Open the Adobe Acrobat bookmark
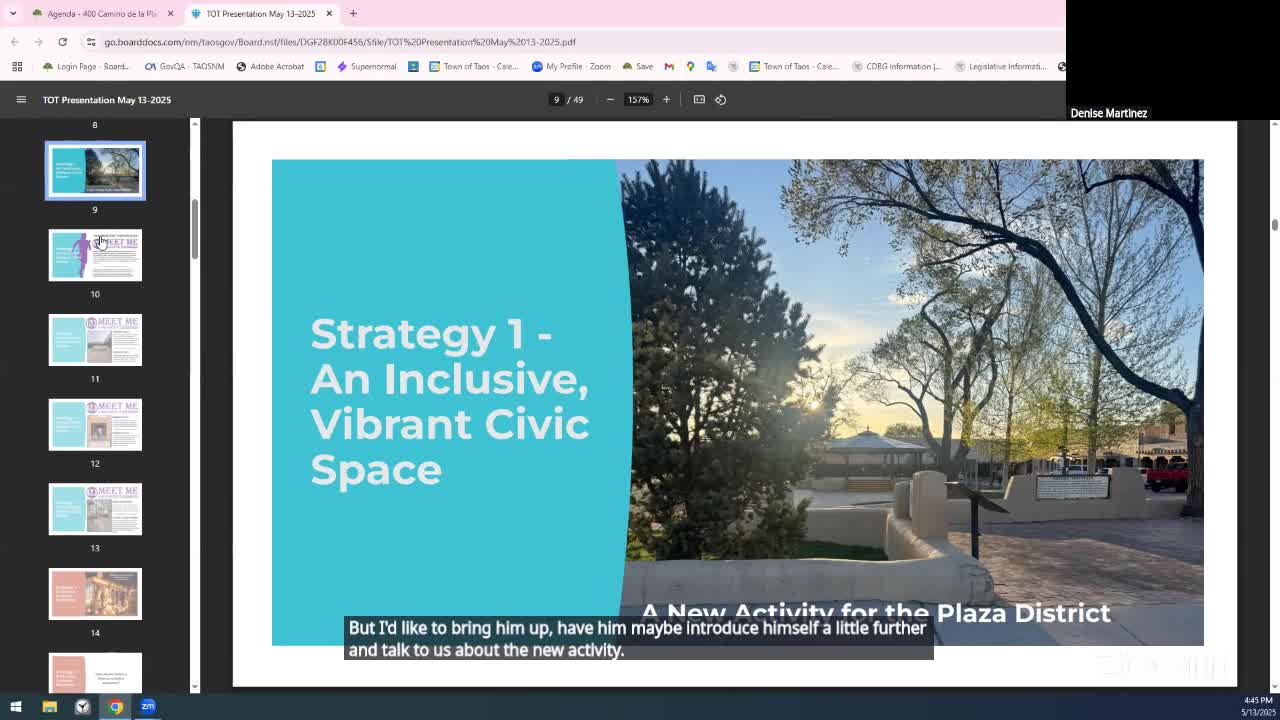Viewport: 1280px width, 720px height. coord(270,66)
